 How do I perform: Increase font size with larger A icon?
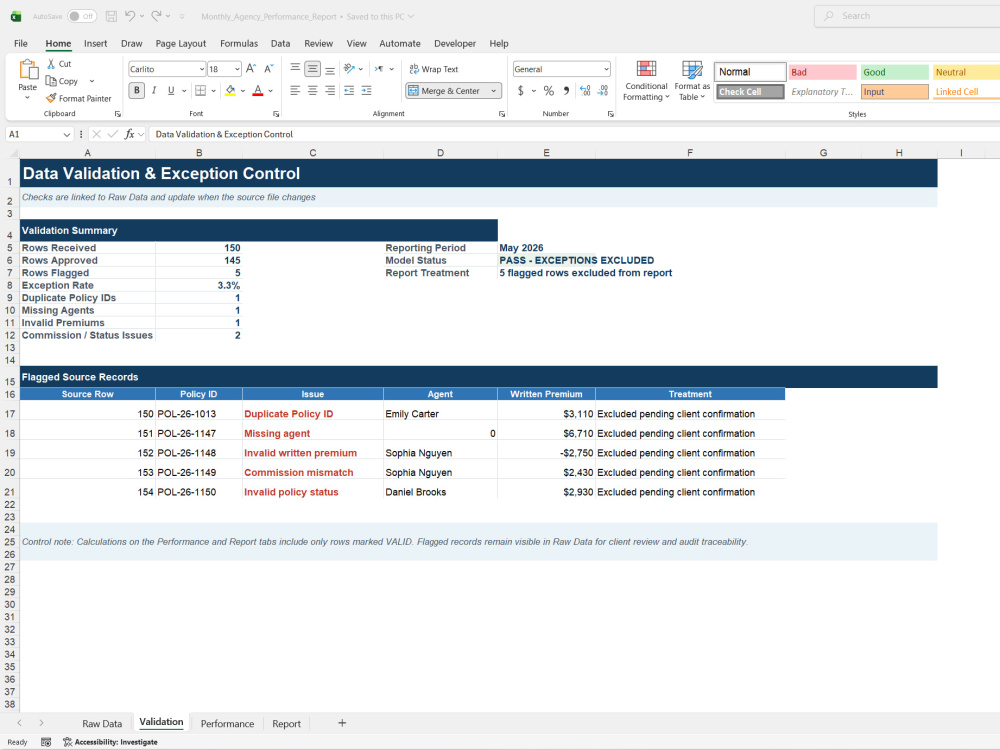coord(251,69)
